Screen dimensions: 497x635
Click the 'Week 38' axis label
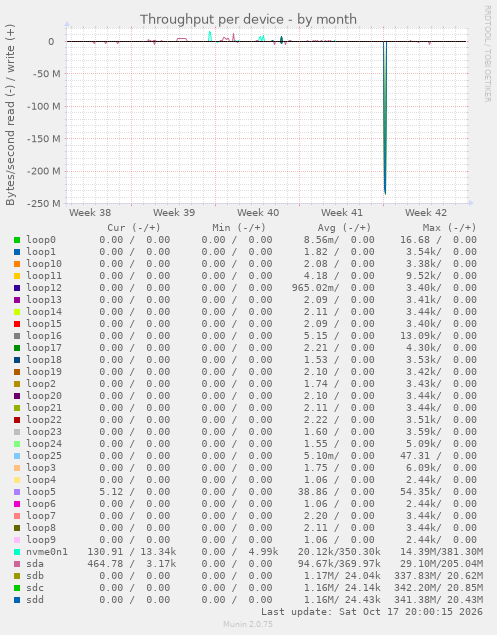[x=90, y=213]
